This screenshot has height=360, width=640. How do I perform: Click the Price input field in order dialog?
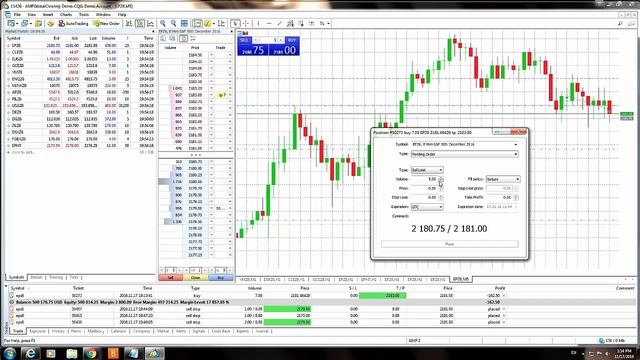(424, 188)
